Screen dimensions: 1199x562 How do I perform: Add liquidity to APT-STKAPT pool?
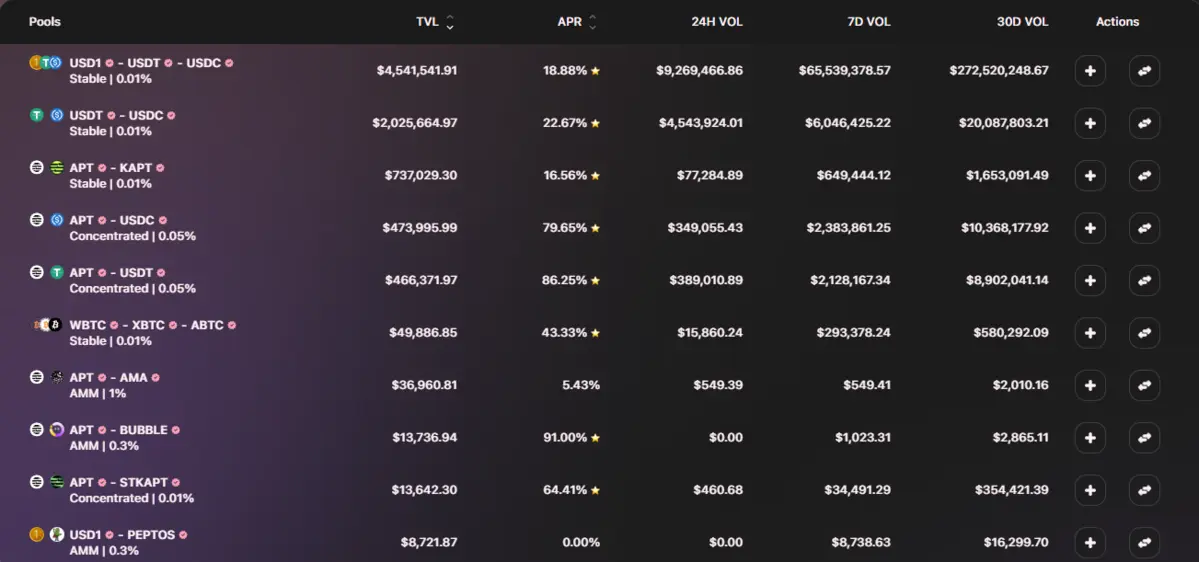point(1090,490)
